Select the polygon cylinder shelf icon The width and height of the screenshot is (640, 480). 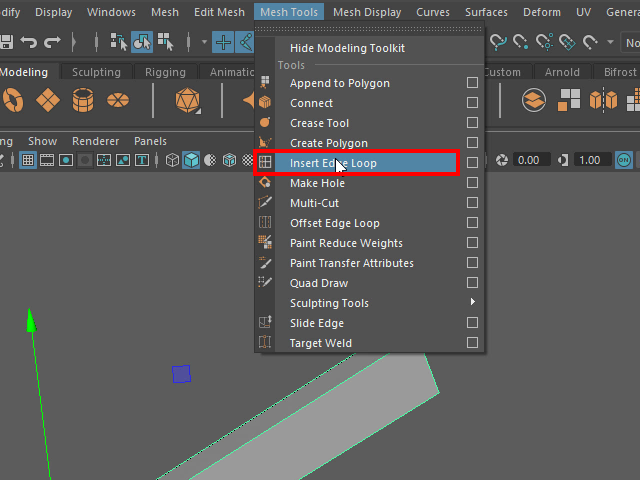[83, 101]
